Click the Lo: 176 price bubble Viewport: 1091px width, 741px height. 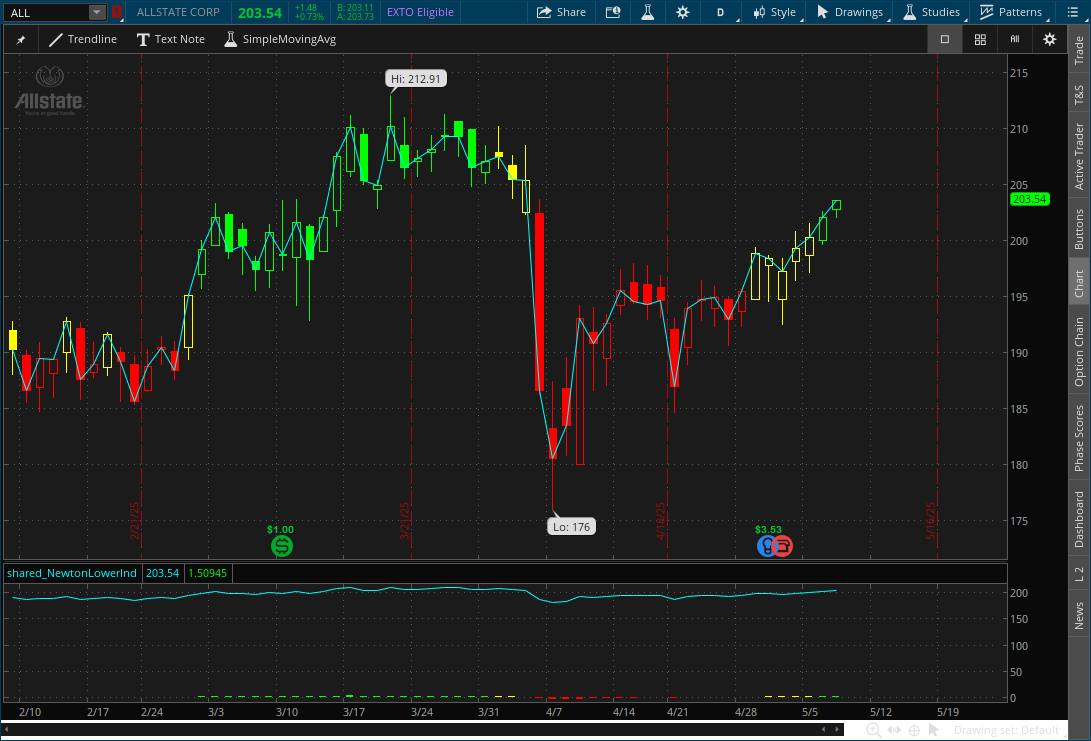571,527
